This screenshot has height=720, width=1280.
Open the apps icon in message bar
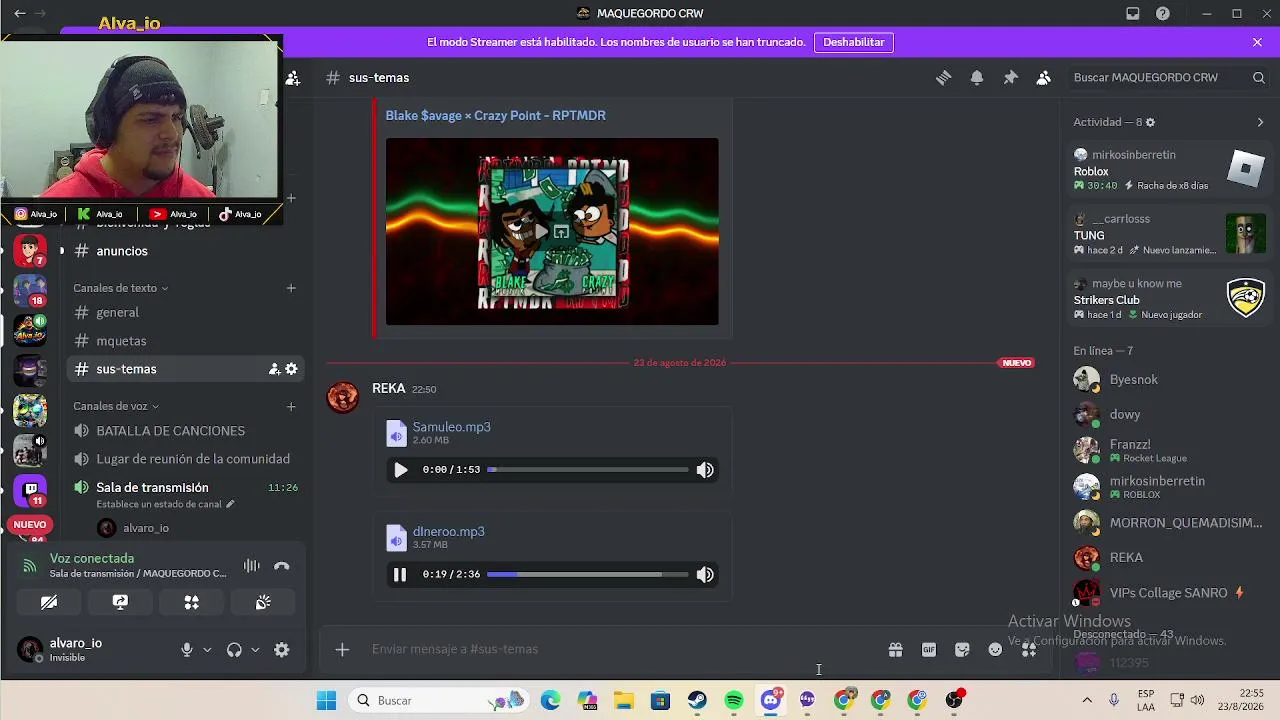(x=1029, y=650)
